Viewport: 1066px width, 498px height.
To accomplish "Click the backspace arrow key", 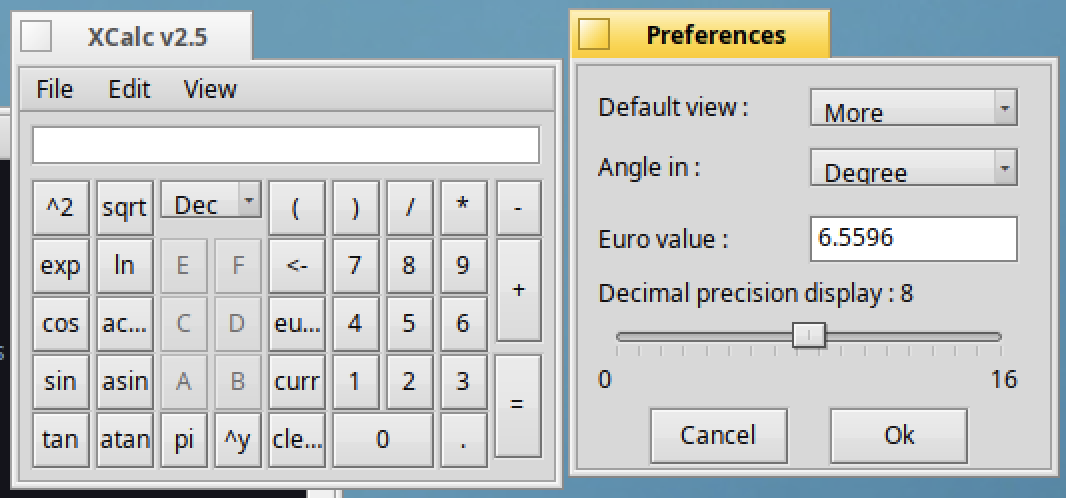I will 297,266.
